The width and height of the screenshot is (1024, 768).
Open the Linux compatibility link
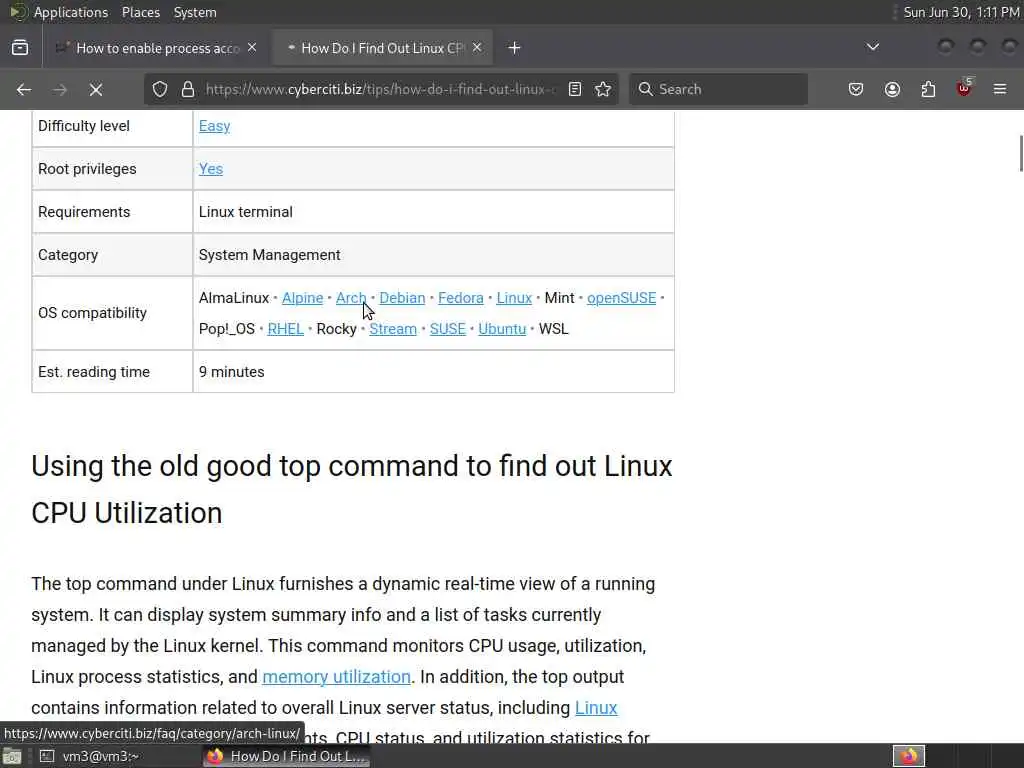tap(514, 298)
